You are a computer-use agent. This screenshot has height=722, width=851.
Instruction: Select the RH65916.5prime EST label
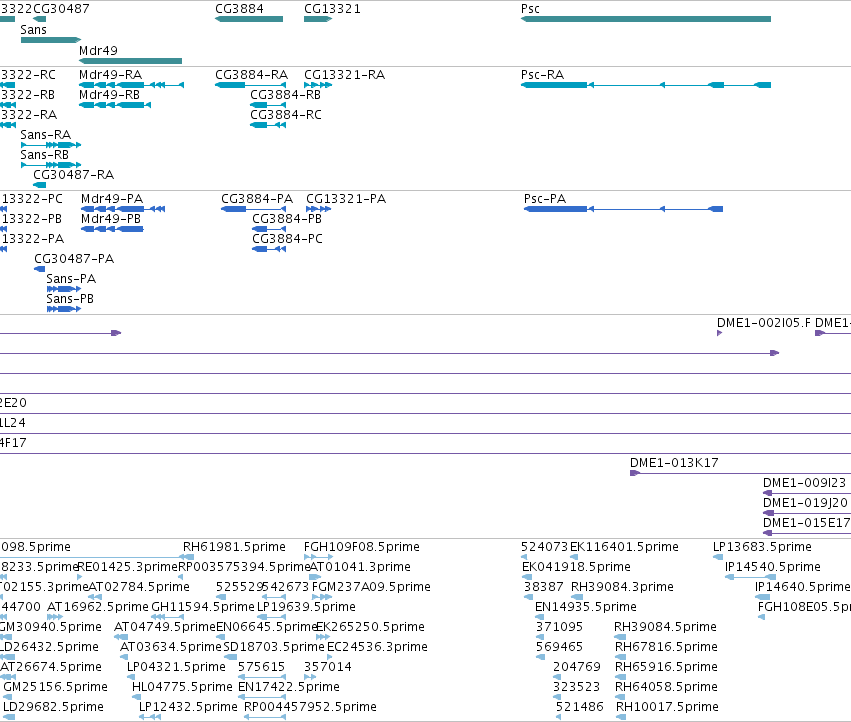(666, 667)
